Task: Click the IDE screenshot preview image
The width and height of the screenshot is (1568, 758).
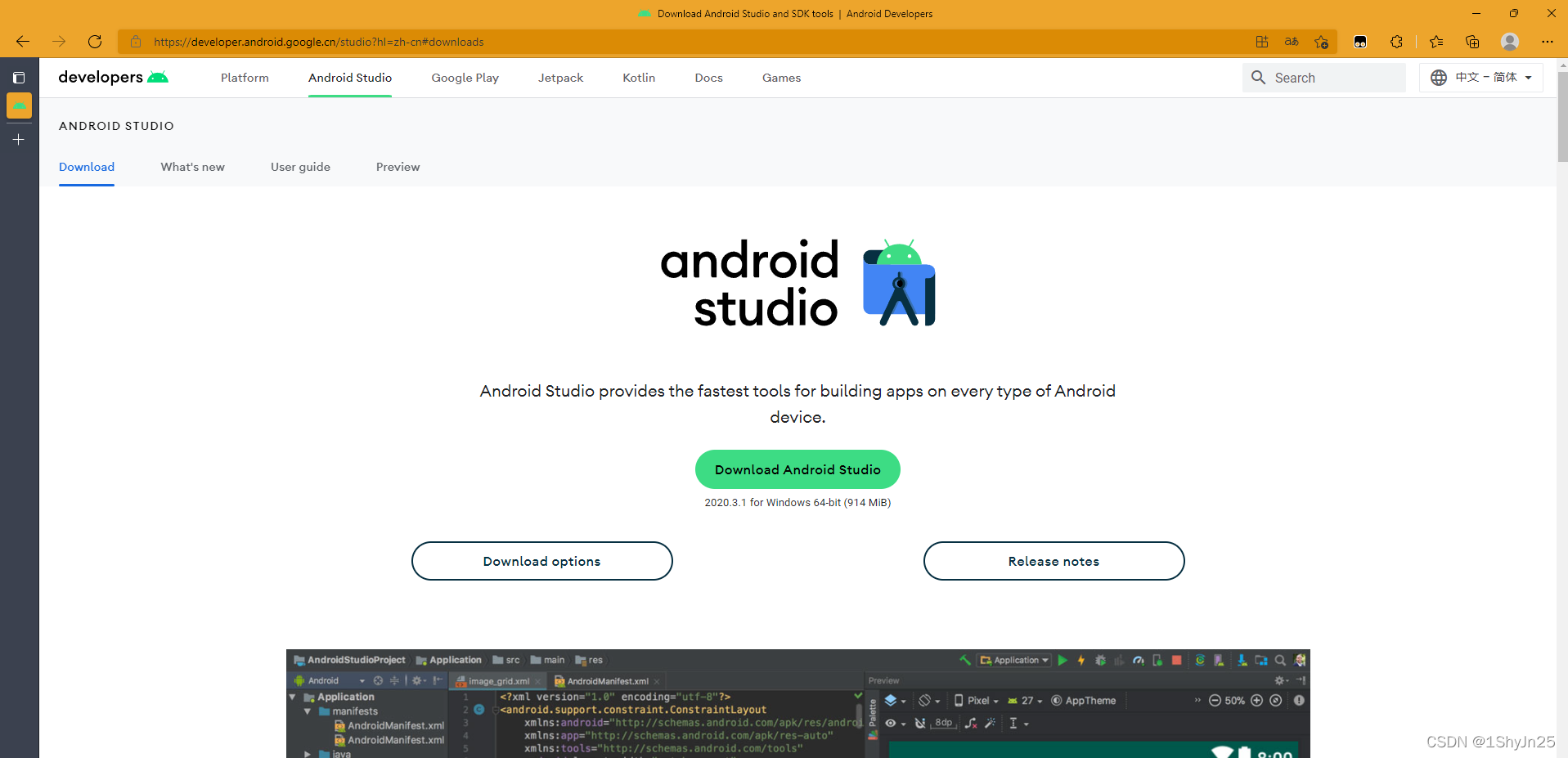Action: coord(797,703)
